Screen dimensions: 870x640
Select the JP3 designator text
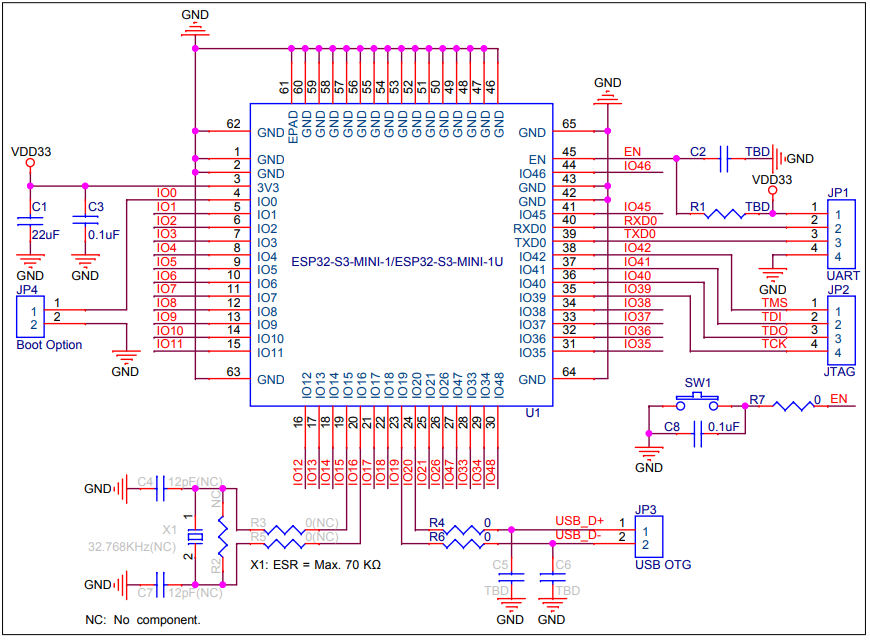point(646,510)
